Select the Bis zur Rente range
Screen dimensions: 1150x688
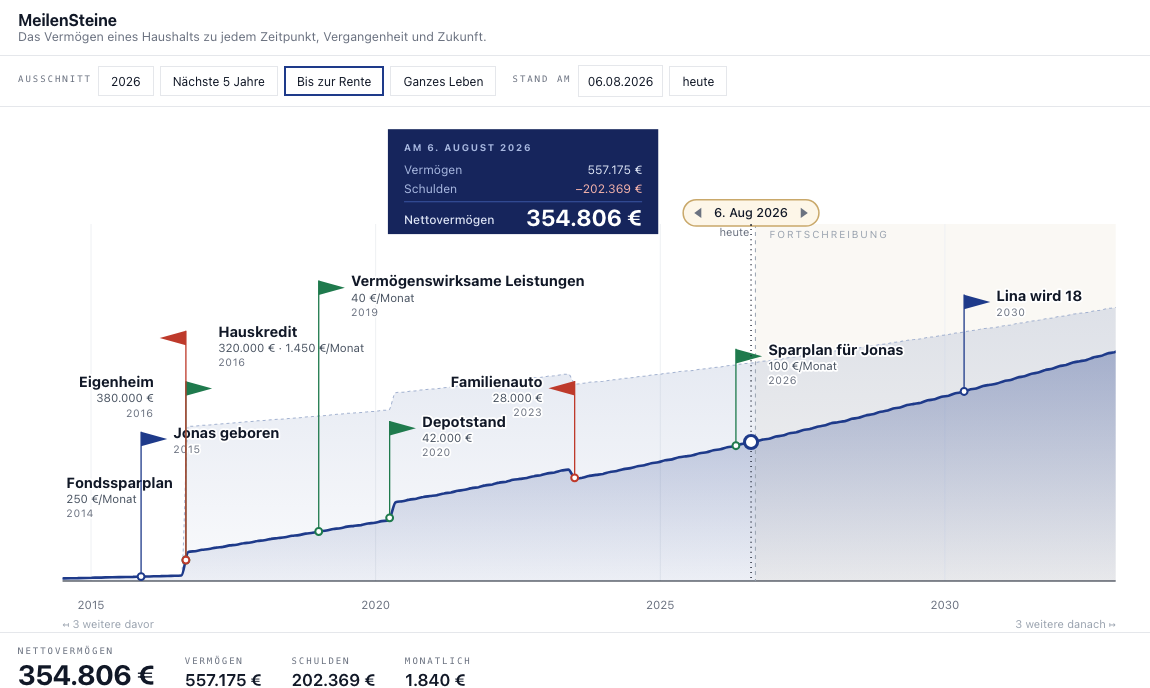pos(334,81)
